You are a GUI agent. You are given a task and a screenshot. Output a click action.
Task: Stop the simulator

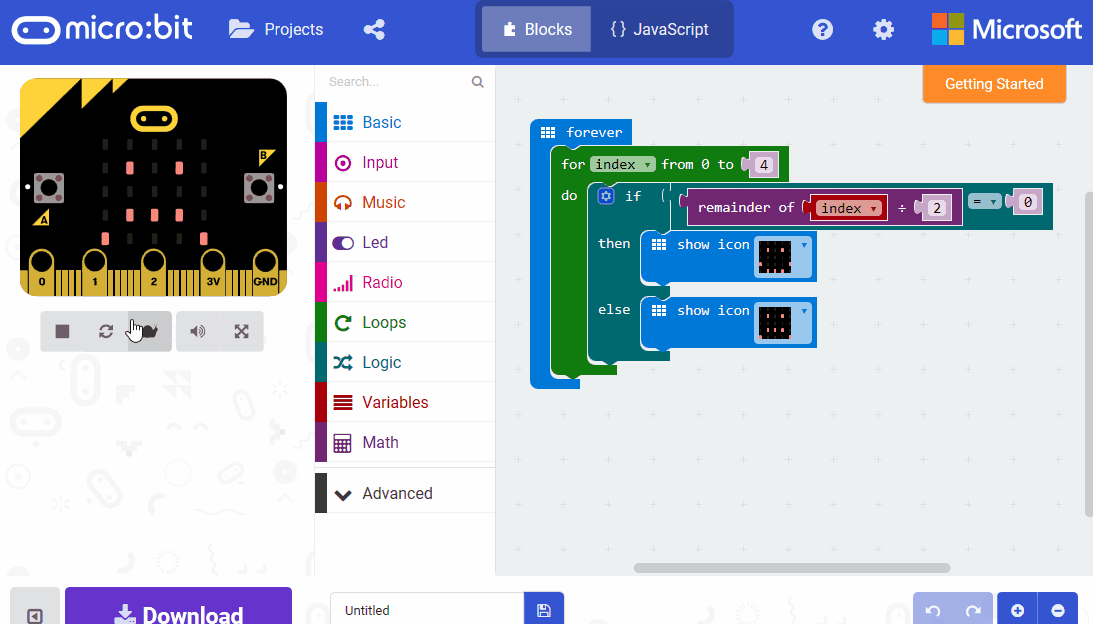[x=62, y=331]
